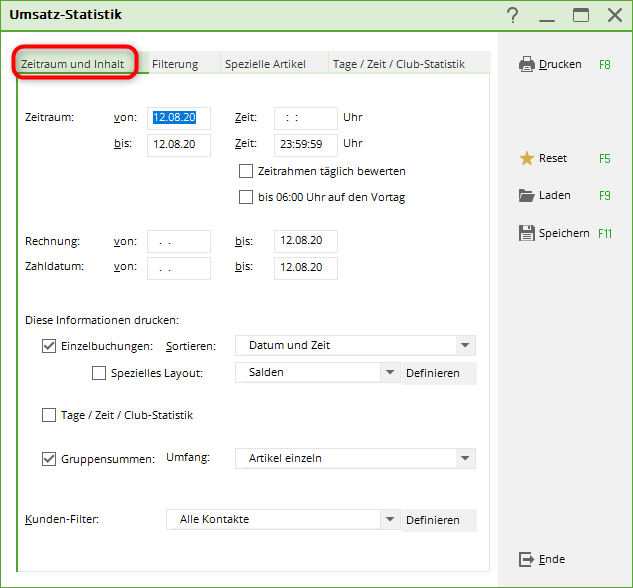Enable Zeitrahmen täglich bewerten checkbox
Image resolution: width=633 pixels, height=588 pixels.
click(246, 171)
